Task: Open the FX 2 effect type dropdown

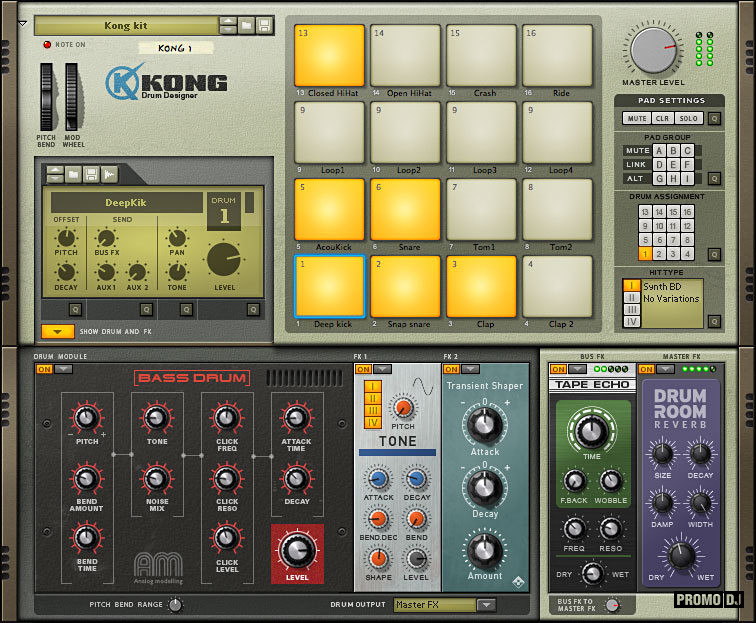Action: pyautogui.click(x=471, y=369)
